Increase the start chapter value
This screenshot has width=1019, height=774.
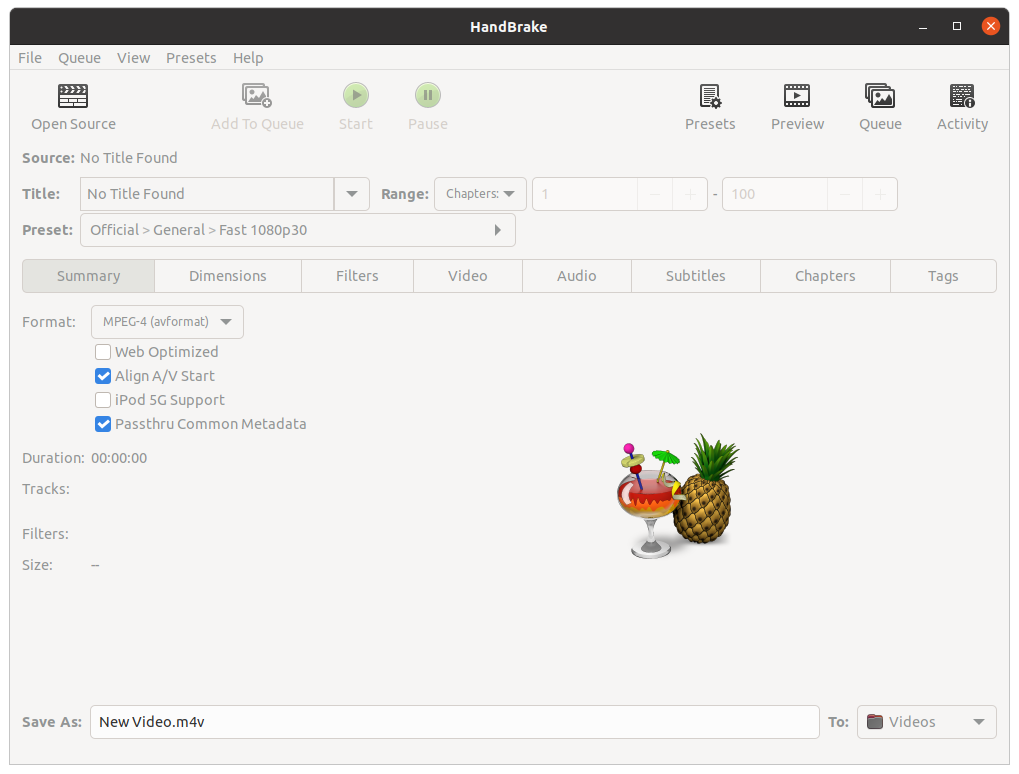[x=690, y=194]
